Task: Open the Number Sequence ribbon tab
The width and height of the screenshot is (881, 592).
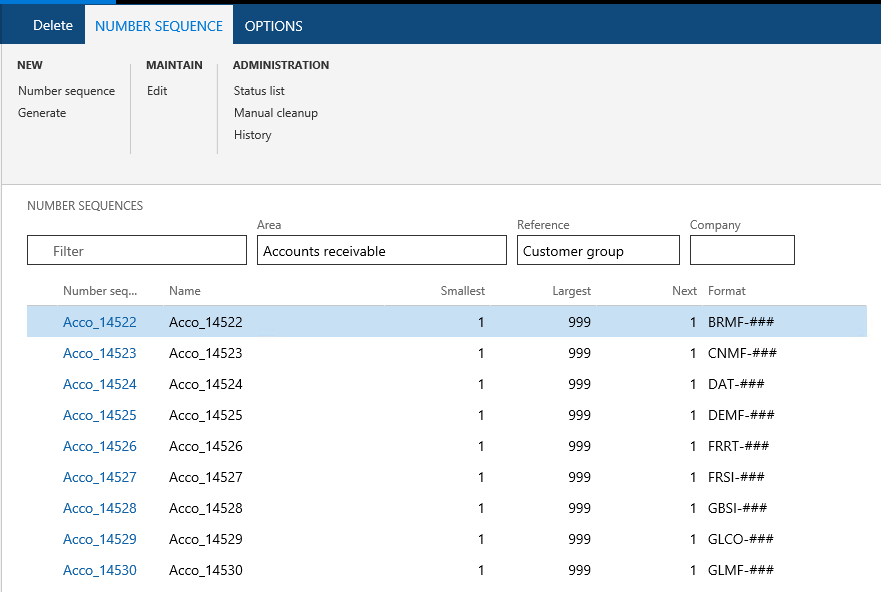Action: pos(158,26)
